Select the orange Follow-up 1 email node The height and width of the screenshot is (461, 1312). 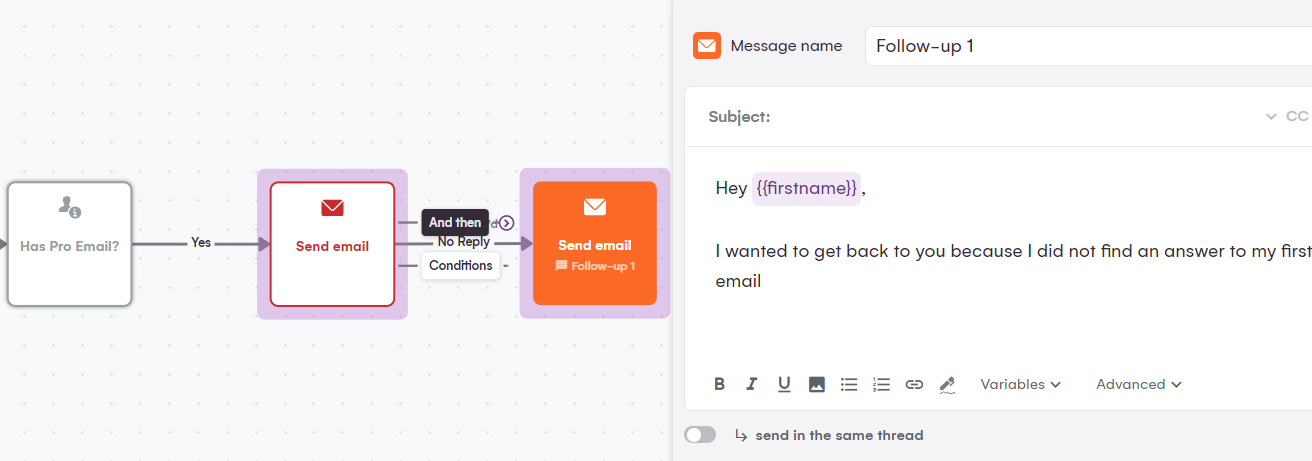[x=595, y=243]
